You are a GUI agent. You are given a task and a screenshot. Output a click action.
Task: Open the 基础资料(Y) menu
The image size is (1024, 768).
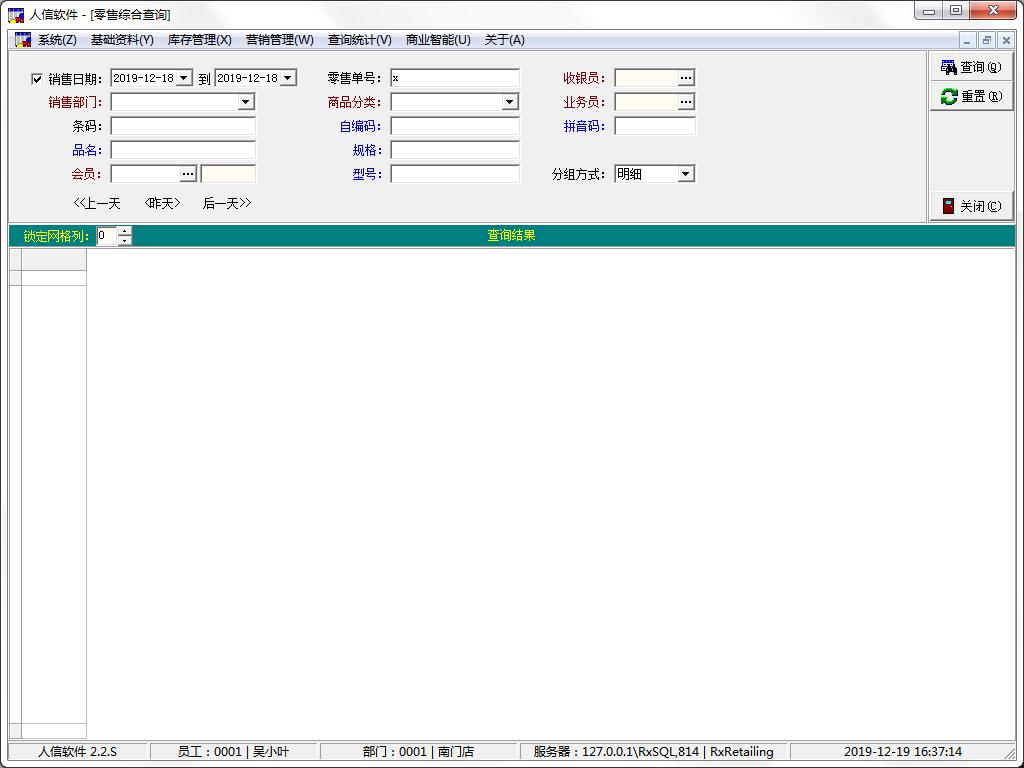122,40
